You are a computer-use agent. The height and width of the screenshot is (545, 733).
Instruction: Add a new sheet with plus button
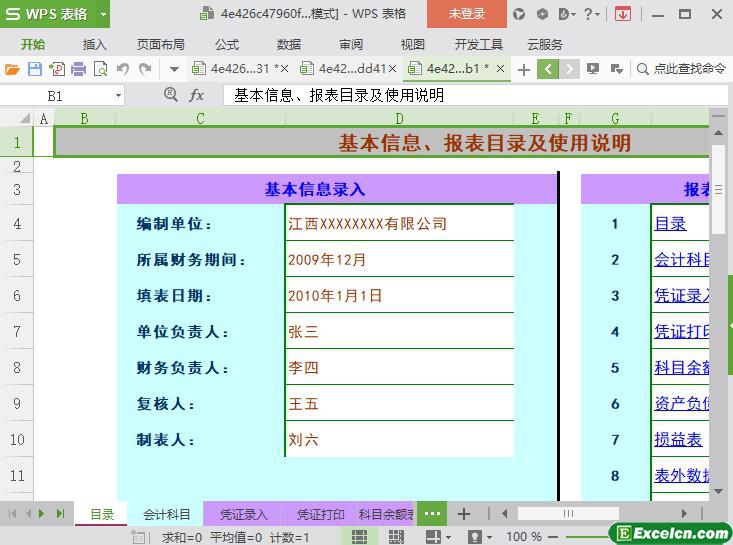[463, 514]
